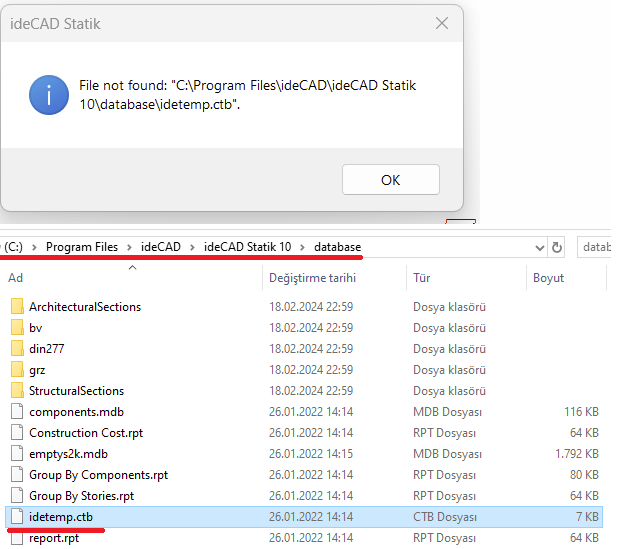This screenshot has width=618, height=549.
Task: Go to the (C:) breadcrumb
Action: 14,249
